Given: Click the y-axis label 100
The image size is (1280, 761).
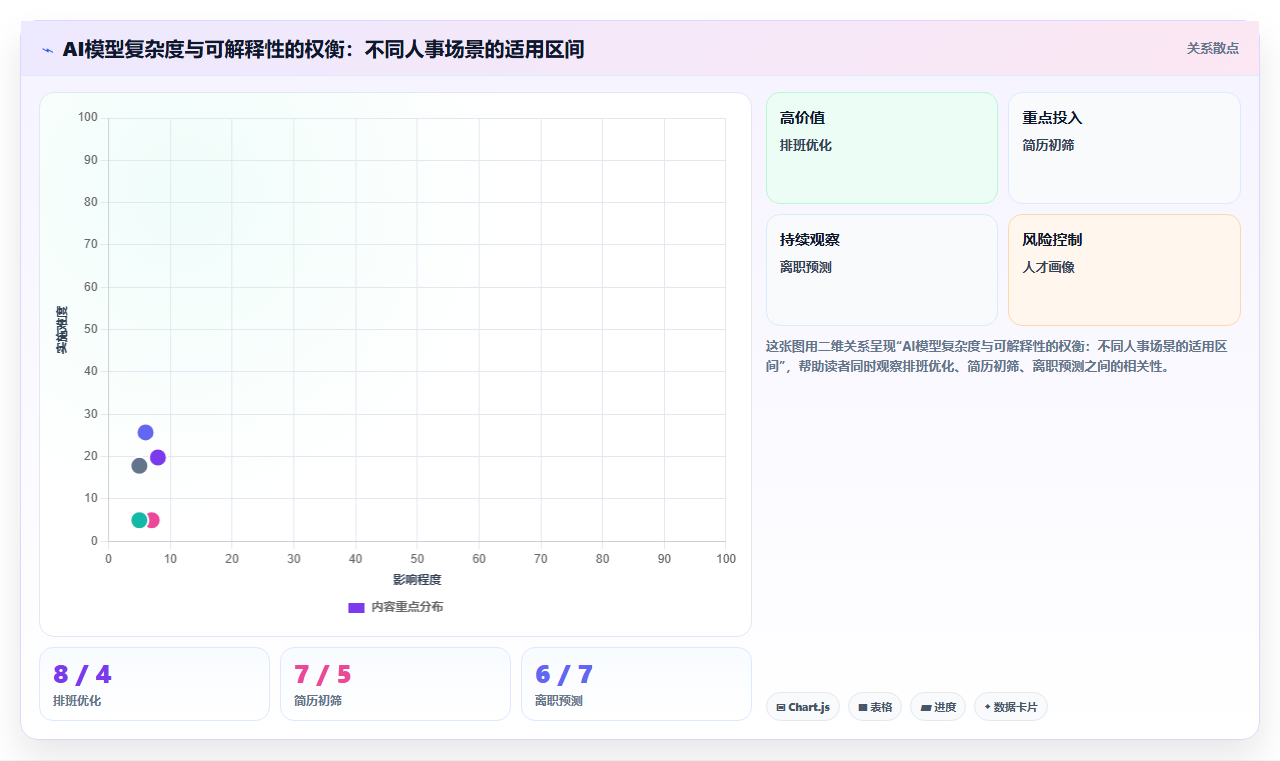Looking at the screenshot, I should (x=88, y=118).
